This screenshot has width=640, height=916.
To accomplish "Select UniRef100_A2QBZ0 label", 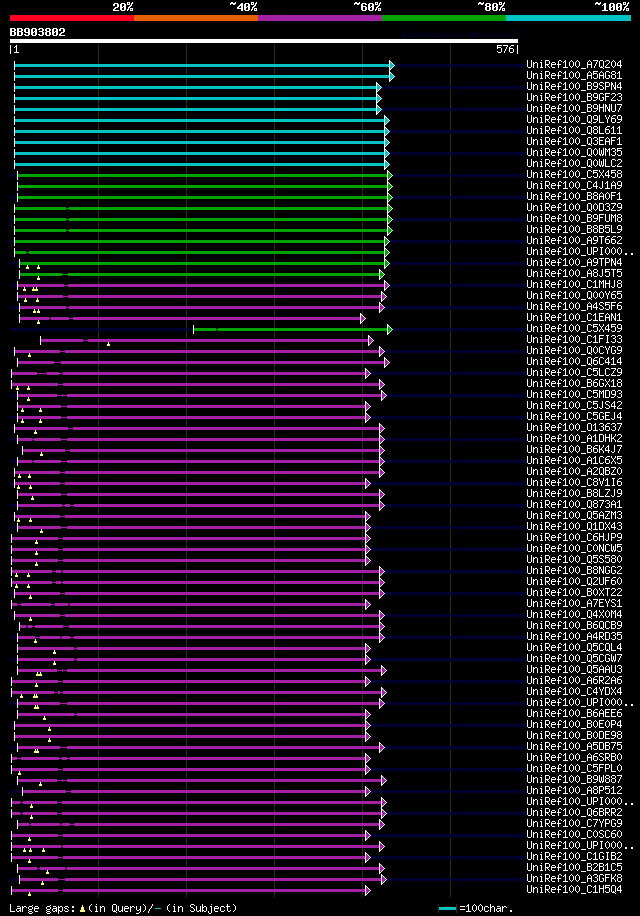I will (x=574, y=471).
